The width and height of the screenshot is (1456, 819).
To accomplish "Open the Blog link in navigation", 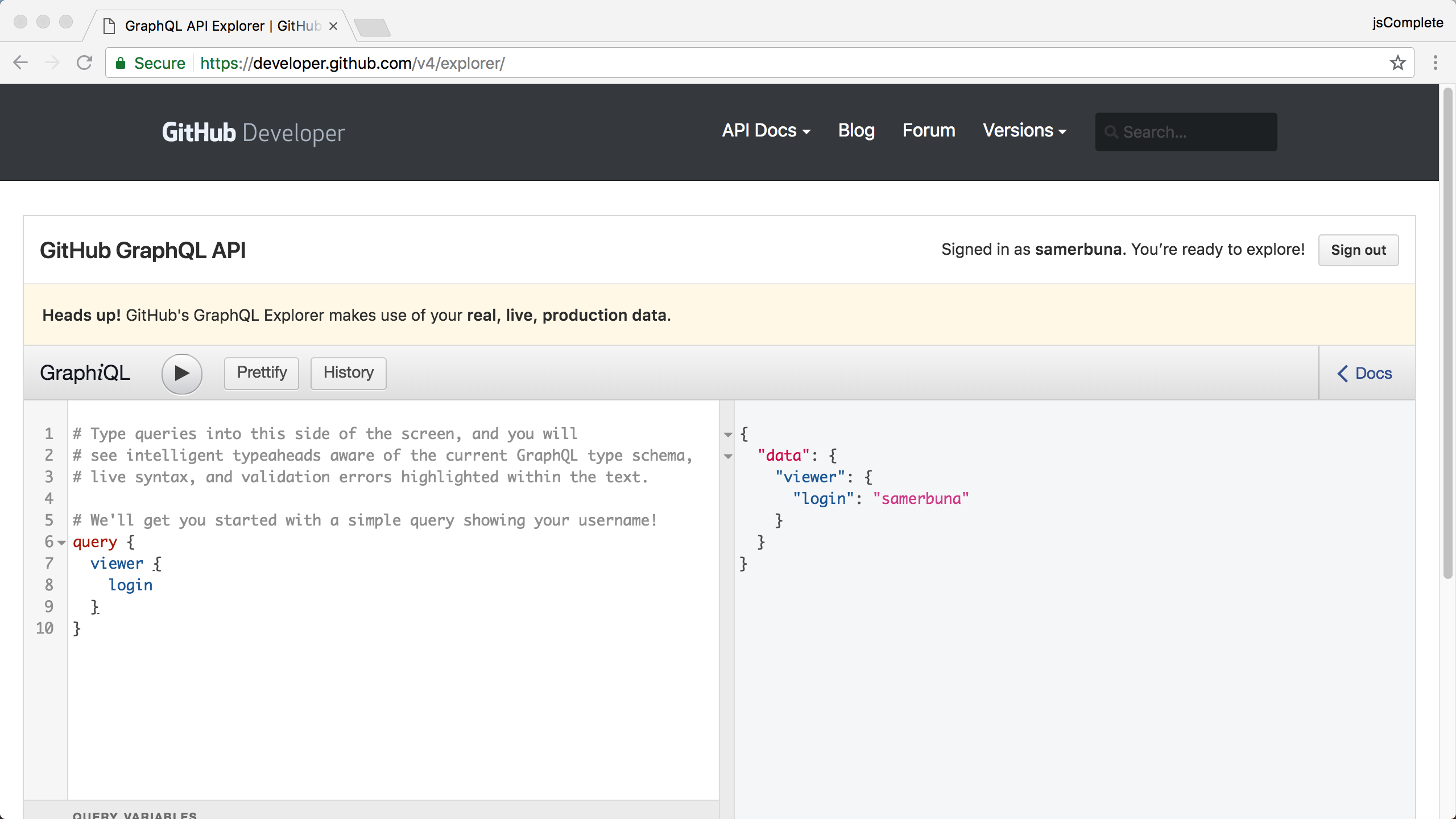I will [857, 130].
